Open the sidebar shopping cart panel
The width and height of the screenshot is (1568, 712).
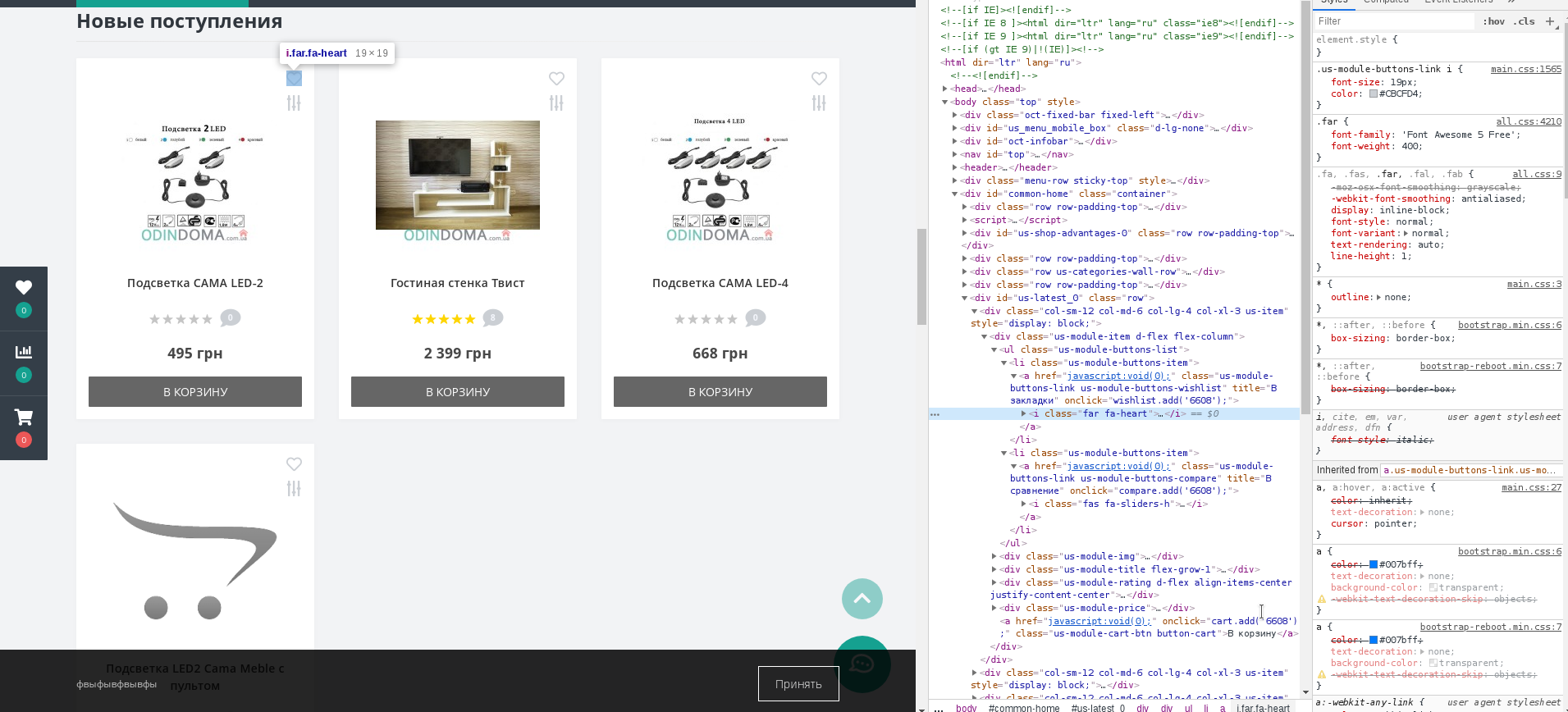[x=24, y=418]
